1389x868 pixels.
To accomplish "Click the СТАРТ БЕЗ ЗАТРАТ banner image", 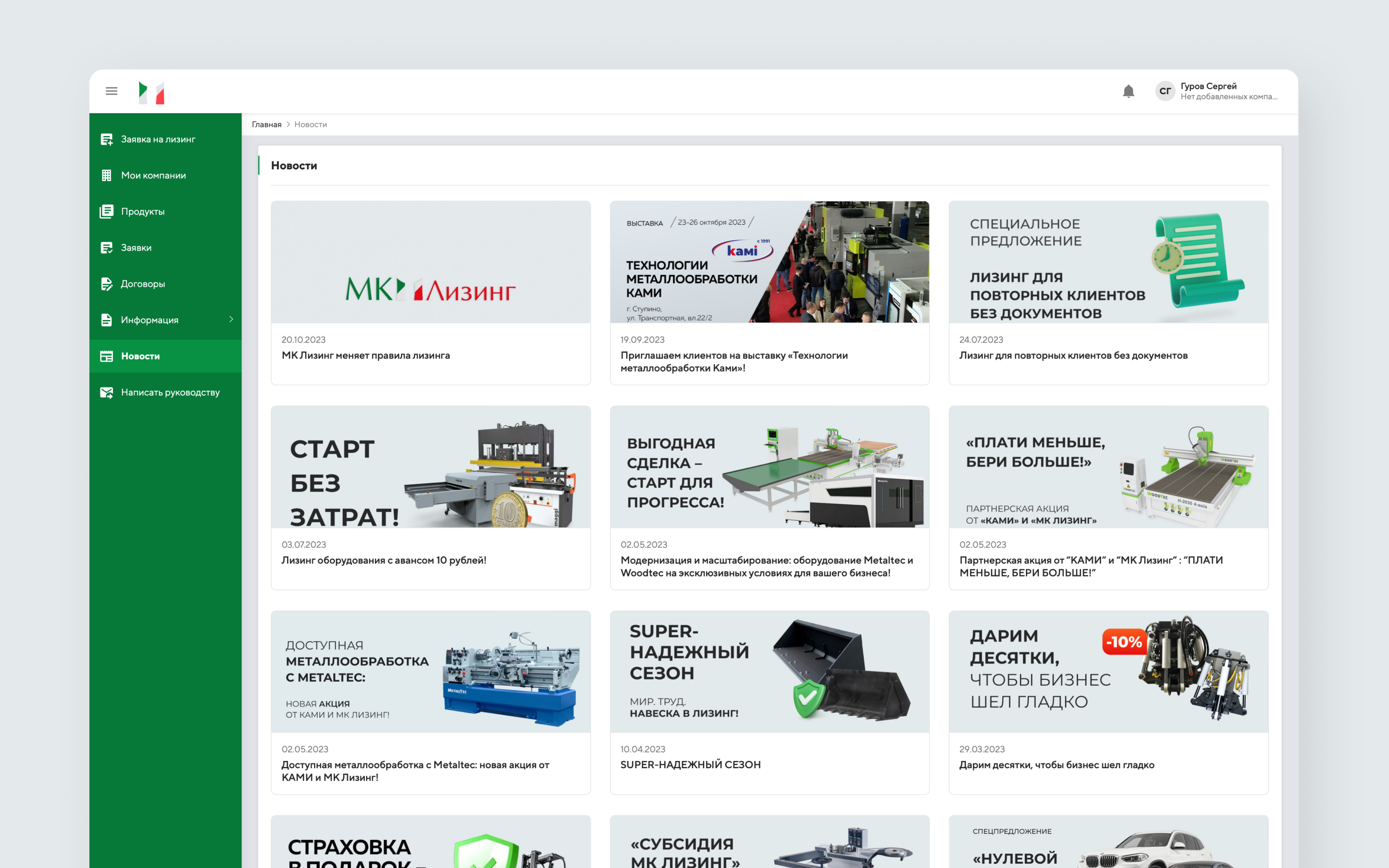I will click(x=430, y=467).
